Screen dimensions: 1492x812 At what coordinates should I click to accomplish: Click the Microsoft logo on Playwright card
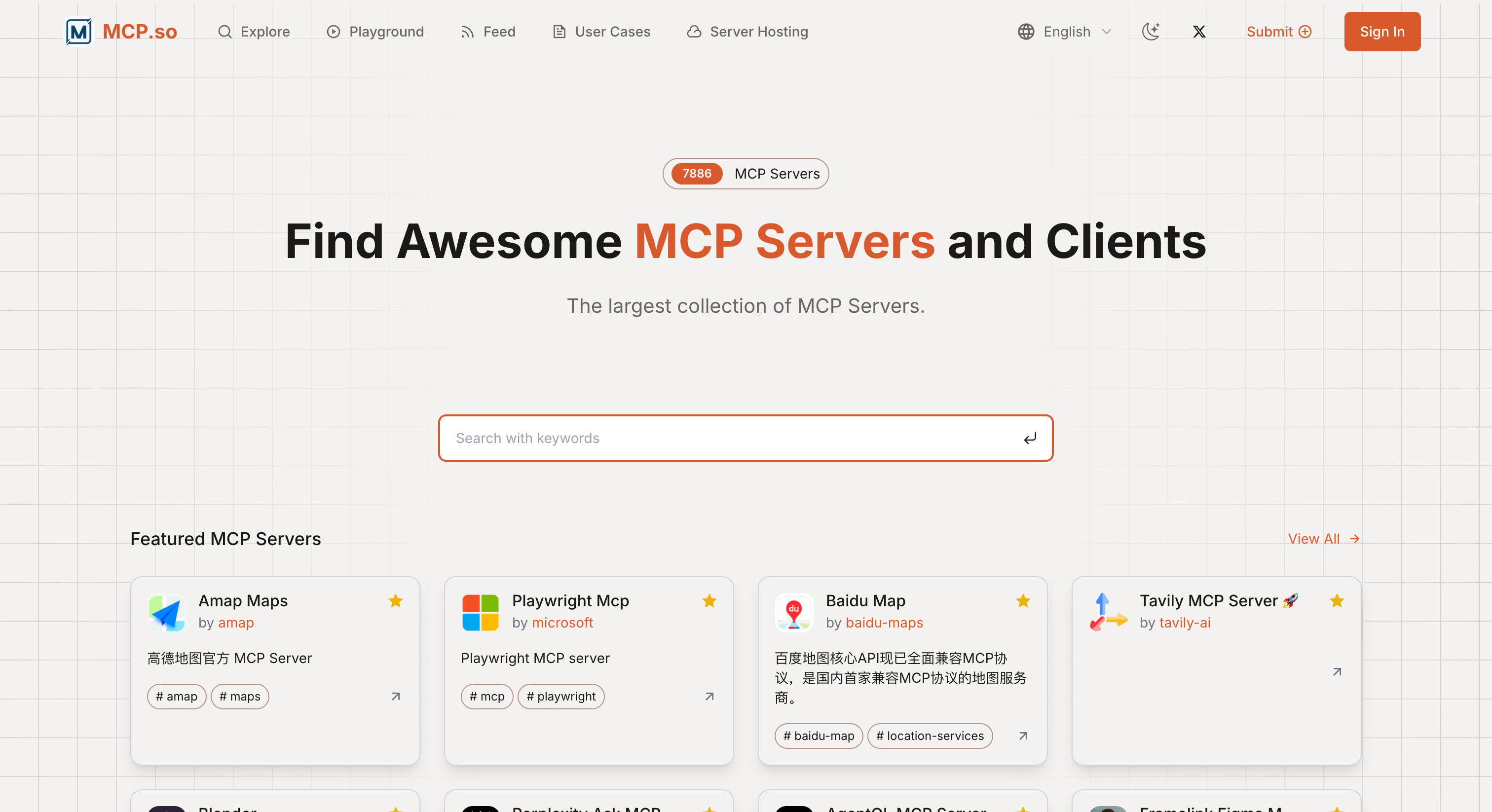point(480,612)
